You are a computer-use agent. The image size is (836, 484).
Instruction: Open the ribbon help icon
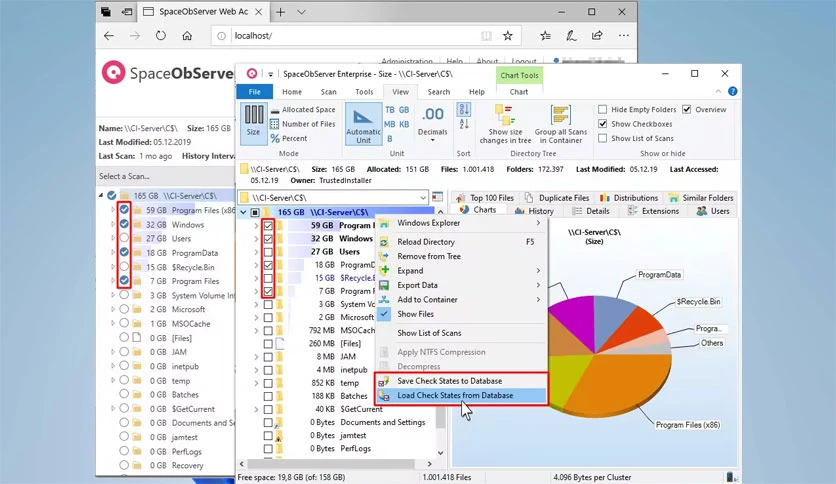click(x=733, y=92)
